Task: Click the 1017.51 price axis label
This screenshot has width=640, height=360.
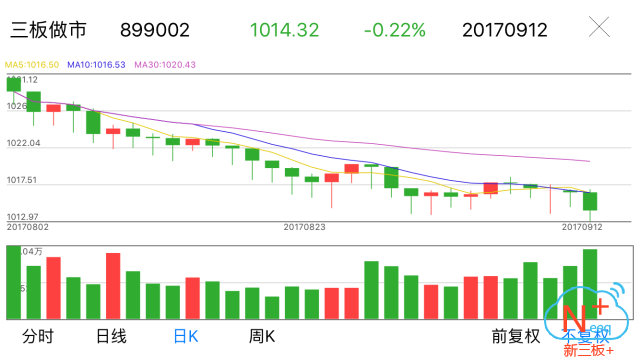Action: (22, 180)
